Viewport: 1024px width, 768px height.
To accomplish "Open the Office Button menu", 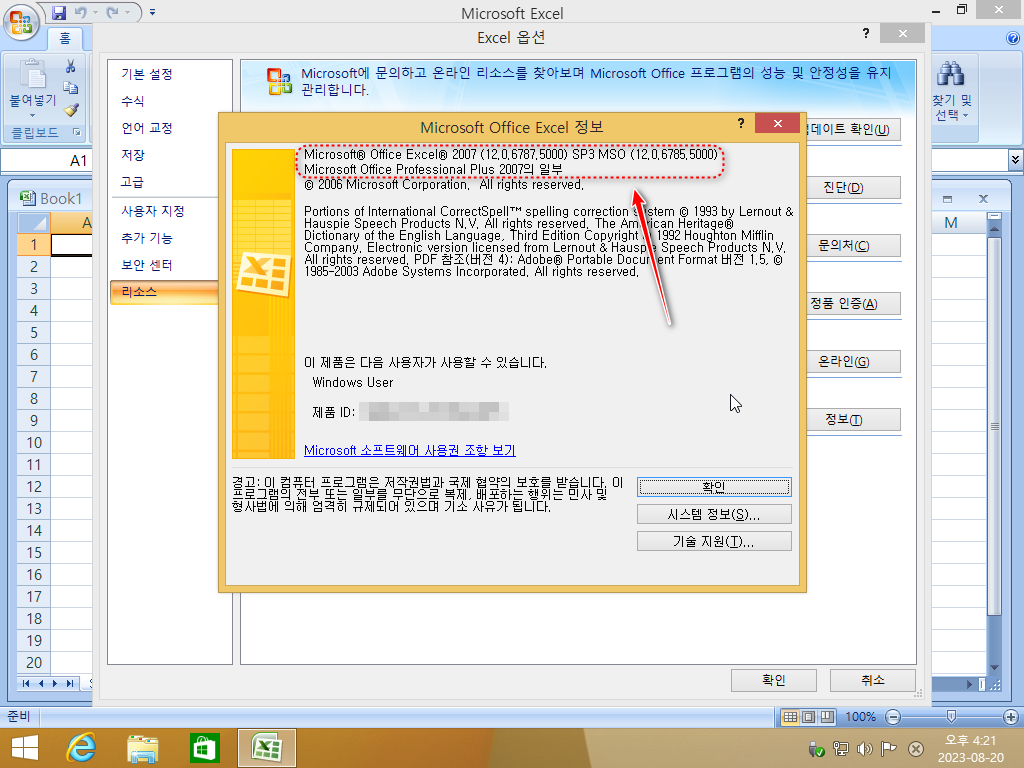I will pyautogui.click(x=21, y=21).
